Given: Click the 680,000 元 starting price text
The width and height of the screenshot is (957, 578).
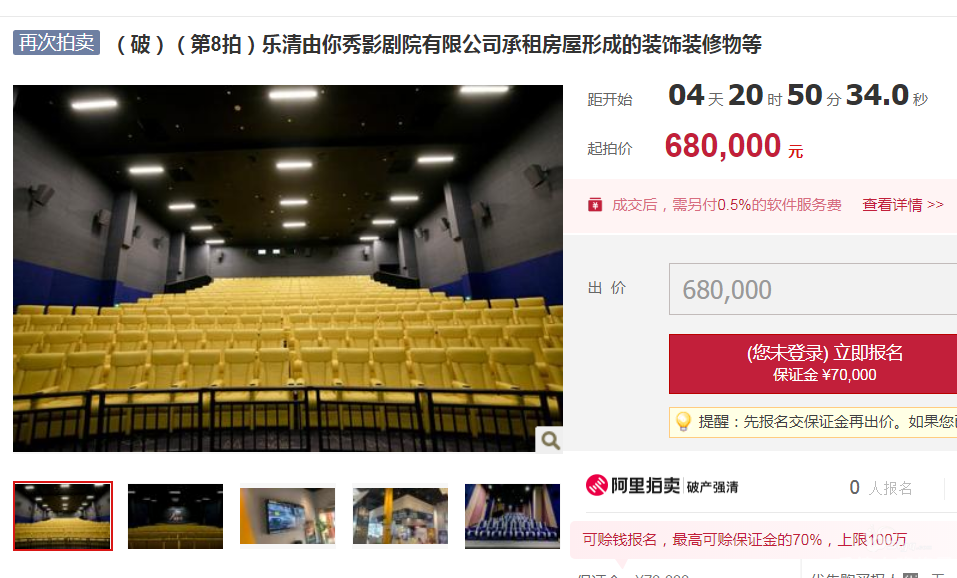Looking at the screenshot, I should click(734, 146).
